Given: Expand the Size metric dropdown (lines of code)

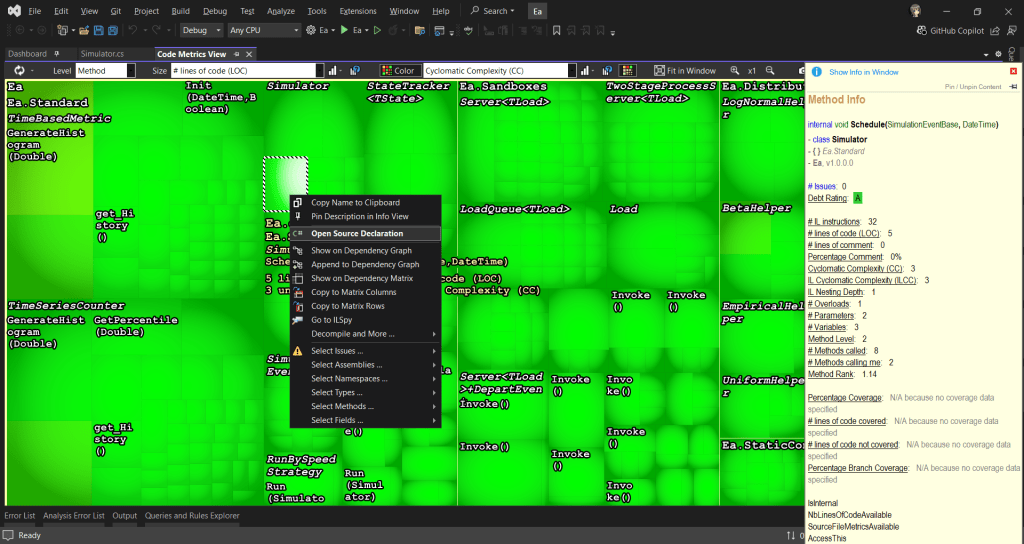Looking at the screenshot, I should 247,71.
